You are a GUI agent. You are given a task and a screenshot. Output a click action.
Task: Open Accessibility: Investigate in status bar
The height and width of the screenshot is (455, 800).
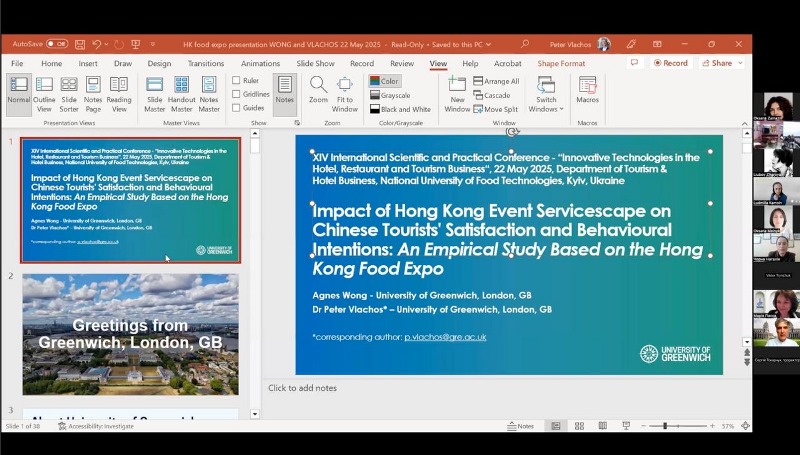point(96,426)
